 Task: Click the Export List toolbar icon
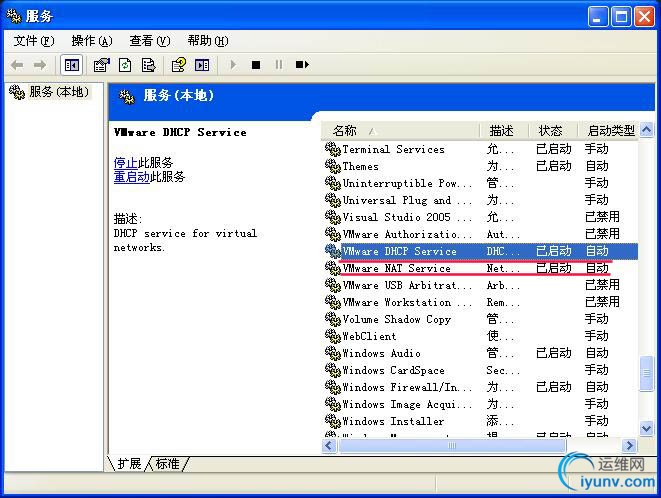148,65
